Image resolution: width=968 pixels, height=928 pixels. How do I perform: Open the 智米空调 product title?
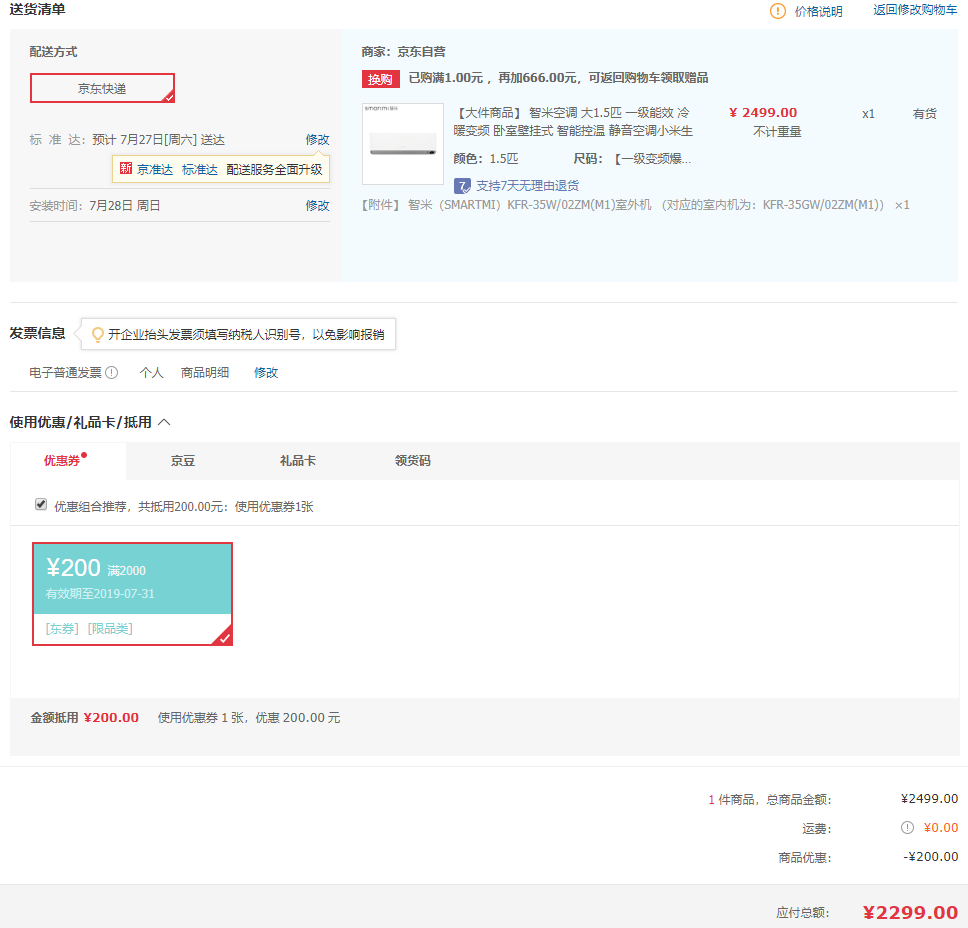click(x=573, y=122)
